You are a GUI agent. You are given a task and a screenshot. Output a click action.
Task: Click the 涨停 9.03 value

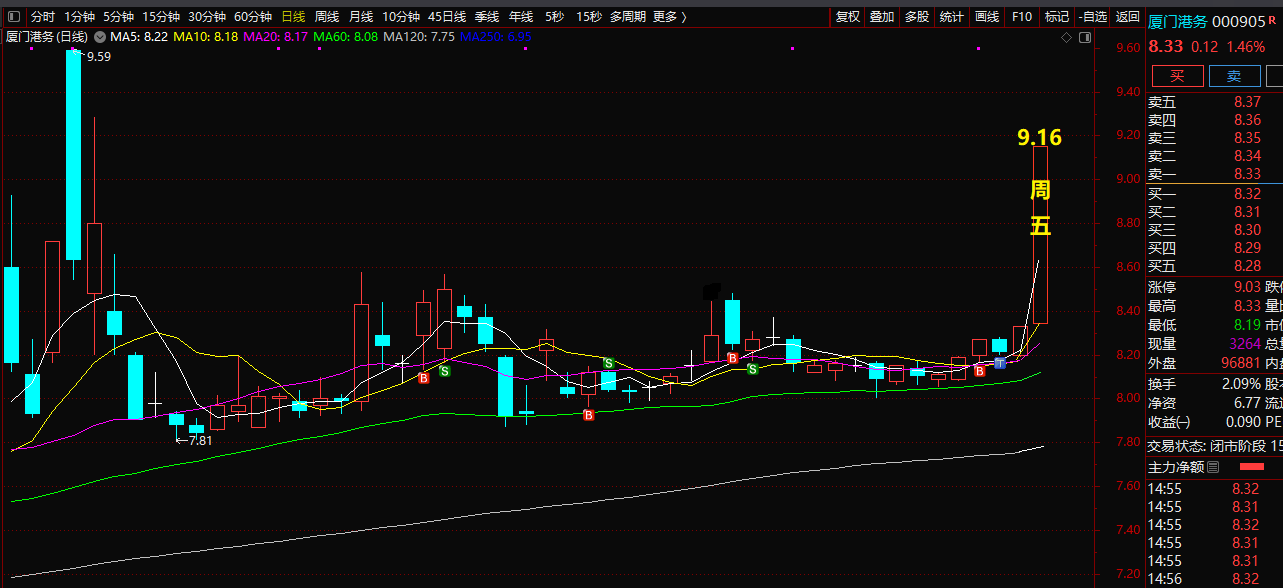click(1247, 287)
